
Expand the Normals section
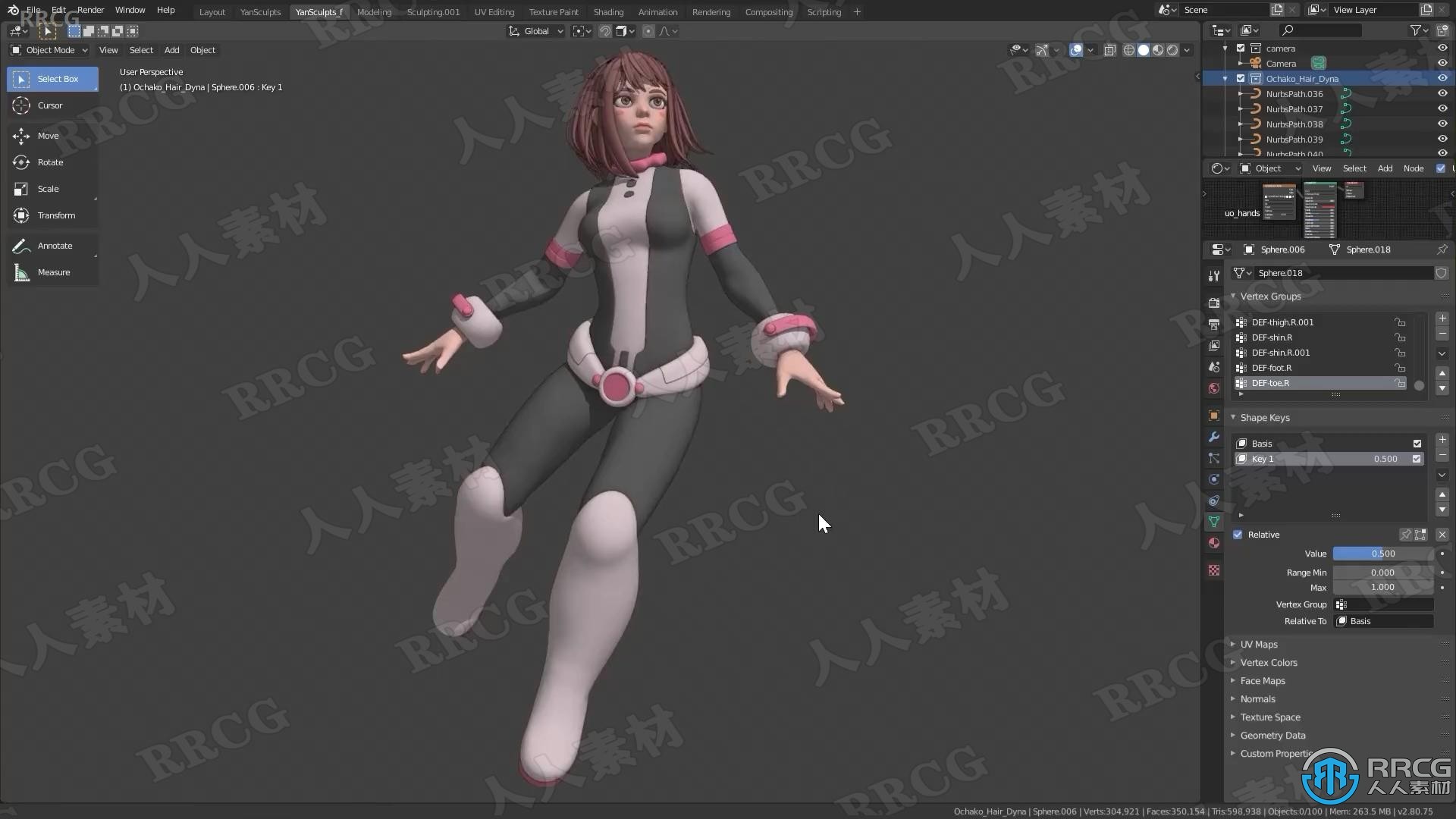point(1256,698)
